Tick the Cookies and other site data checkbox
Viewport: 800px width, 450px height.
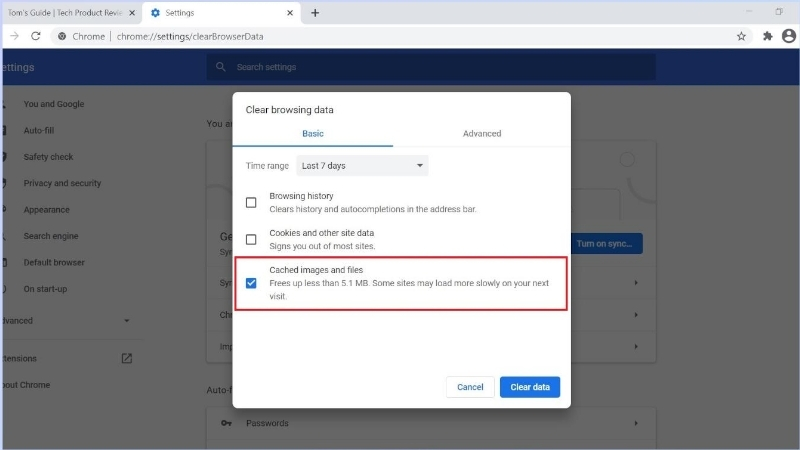click(x=251, y=239)
